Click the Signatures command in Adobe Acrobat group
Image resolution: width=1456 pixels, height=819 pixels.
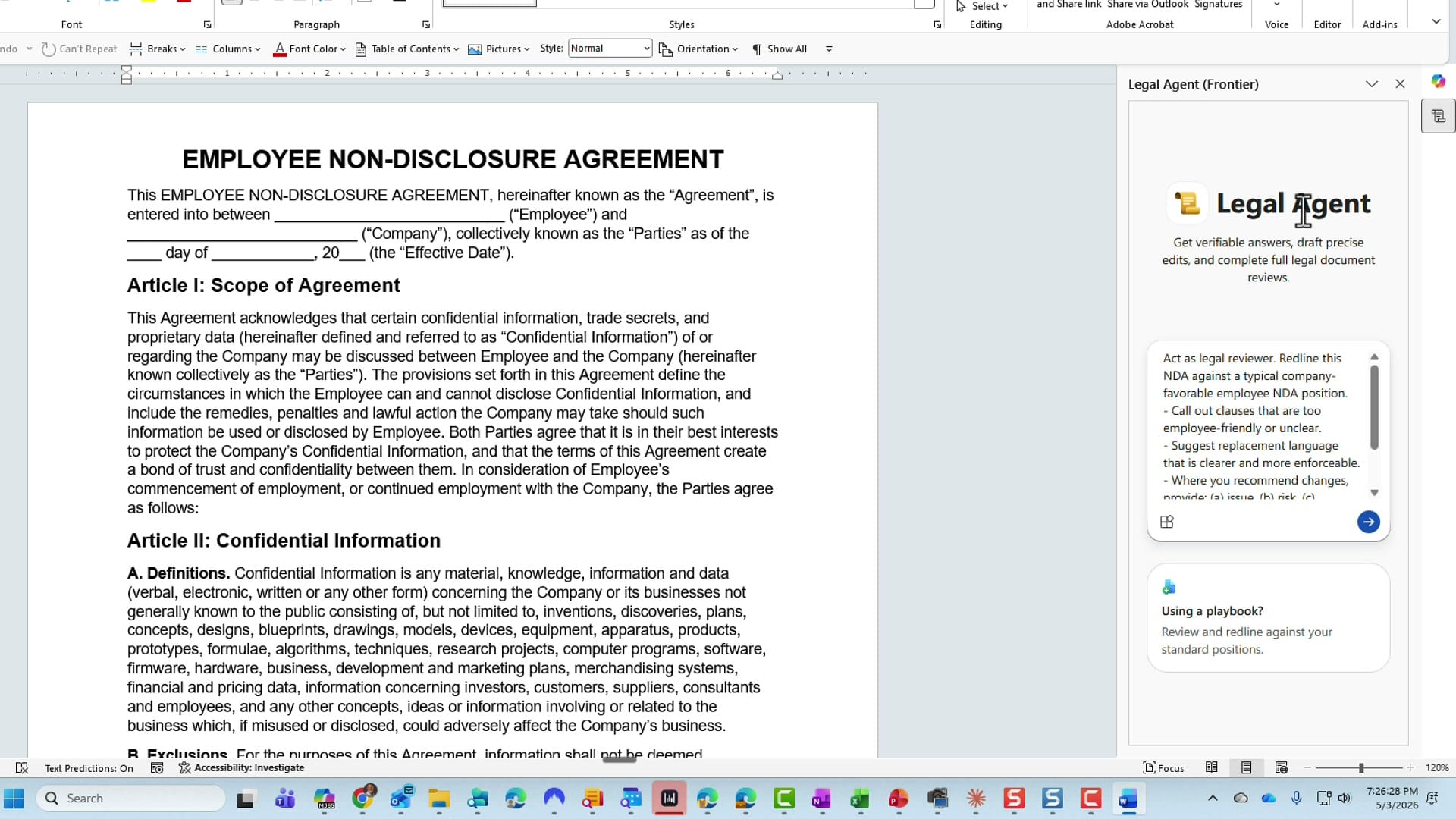[1218, 5]
